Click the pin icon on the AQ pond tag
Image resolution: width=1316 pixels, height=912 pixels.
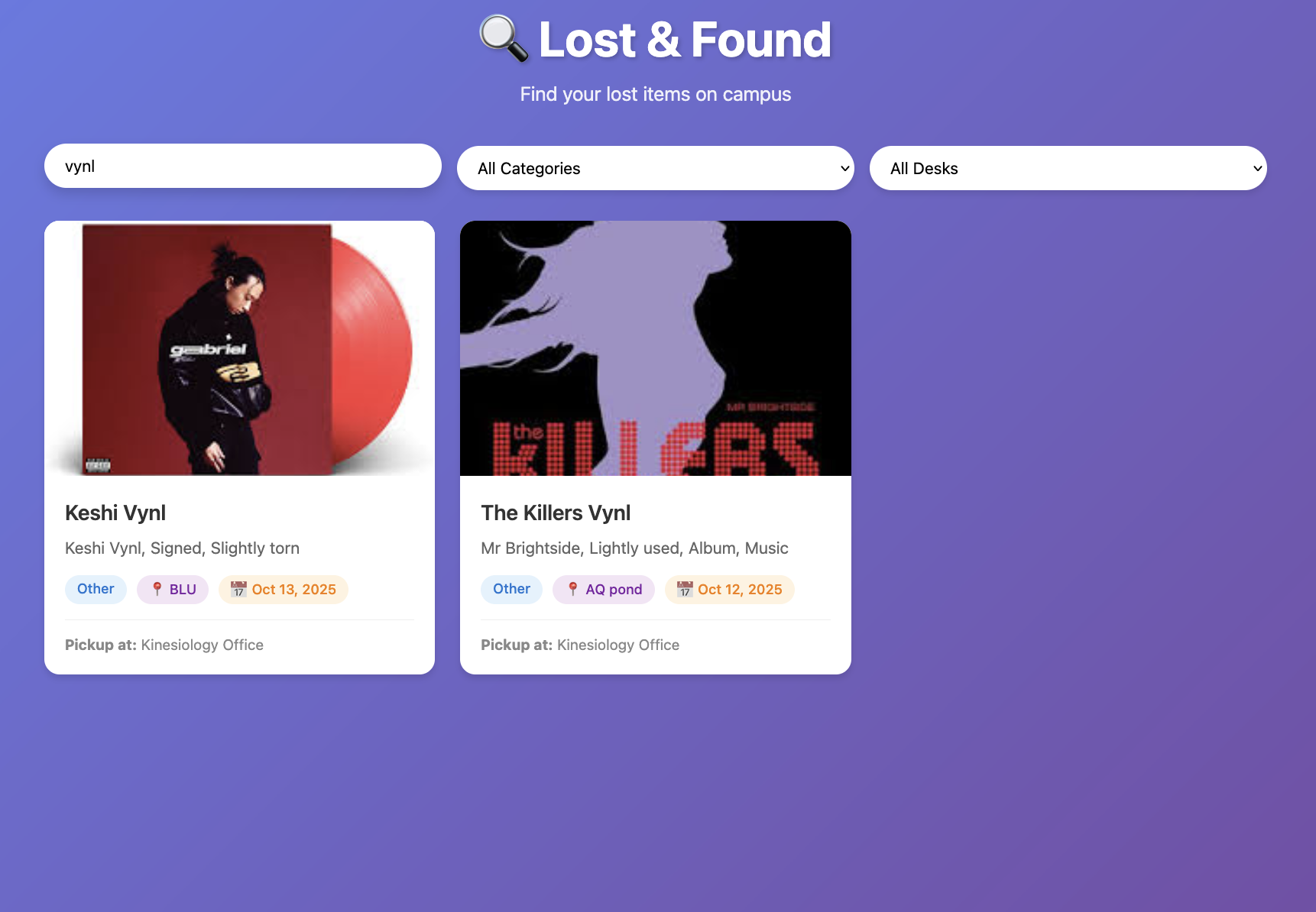click(x=572, y=589)
